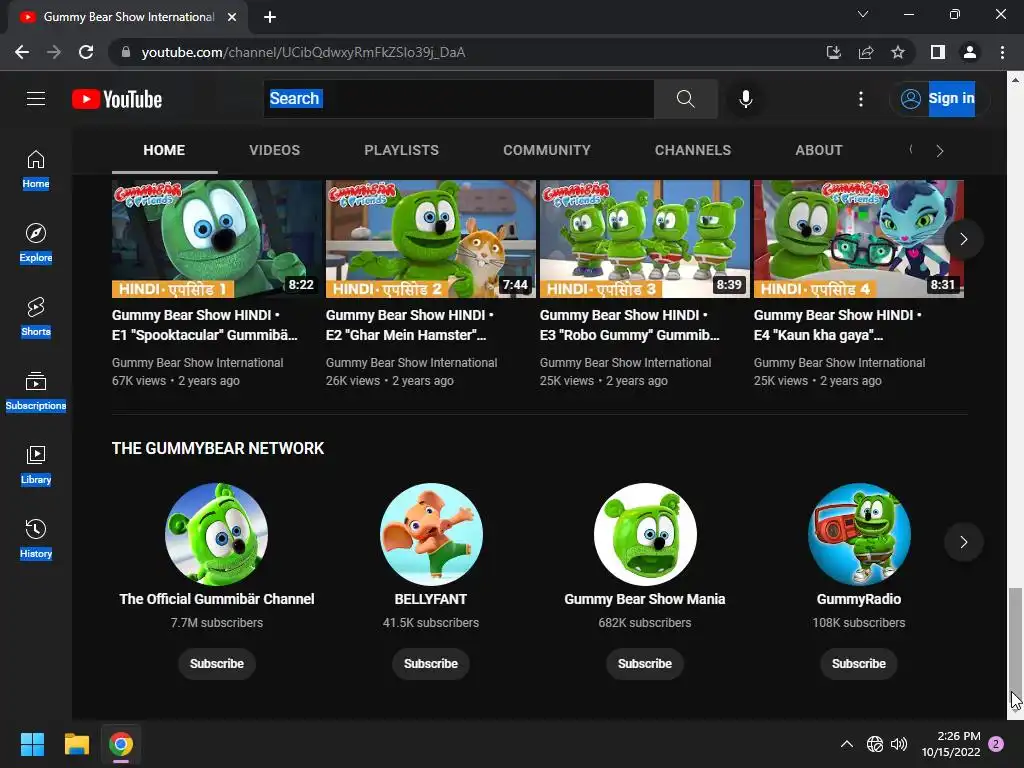Switch to the PLAYLISTS tab
Image resolution: width=1024 pixels, height=768 pixels.
click(x=402, y=150)
